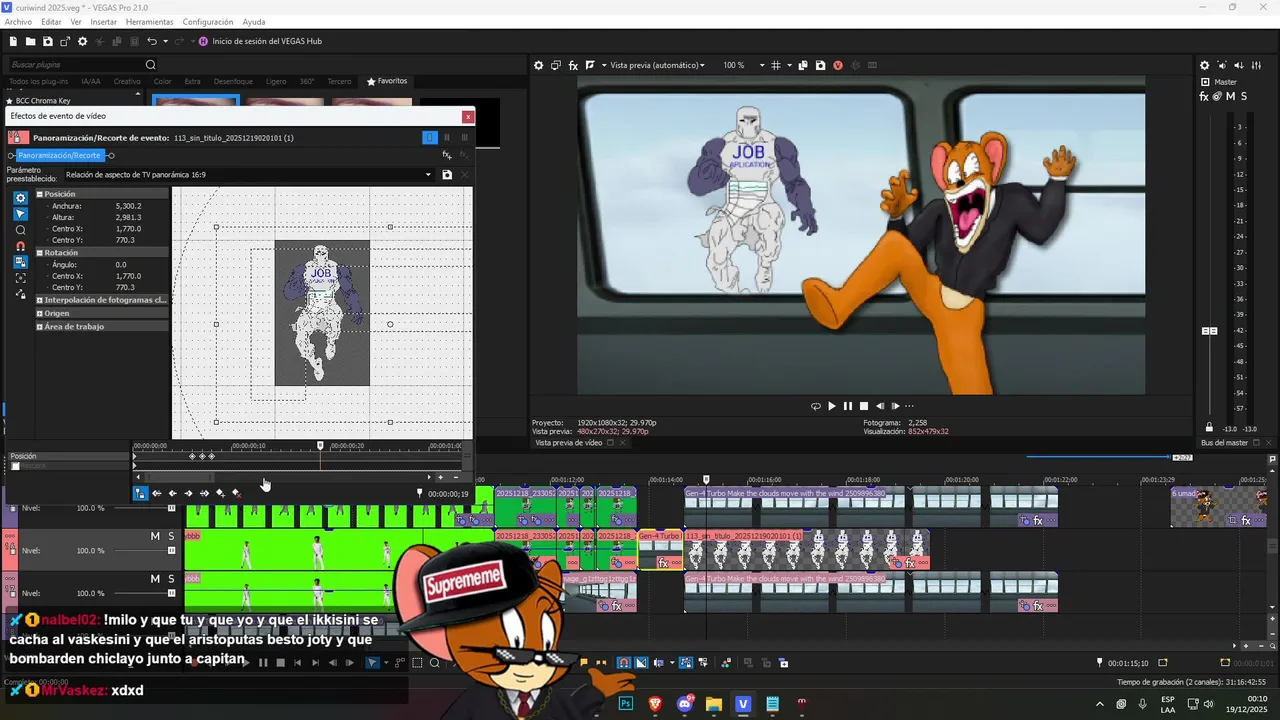Toggle lock aspect ratio in Pan/Crop
Screen dimensions: 1280x720
pos(20,262)
